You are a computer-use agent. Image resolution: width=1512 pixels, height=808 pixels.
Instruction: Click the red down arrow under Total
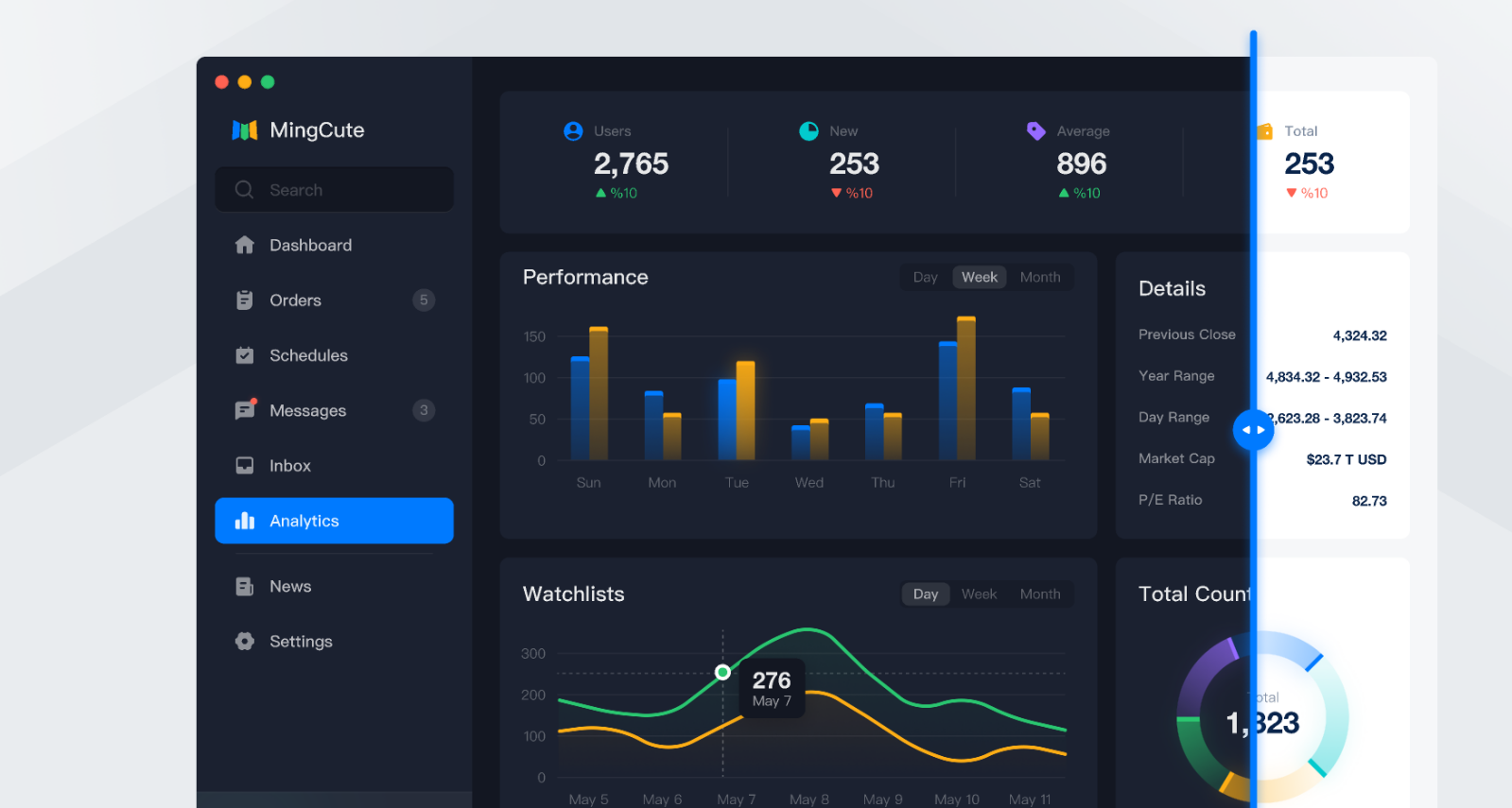point(1292,193)
